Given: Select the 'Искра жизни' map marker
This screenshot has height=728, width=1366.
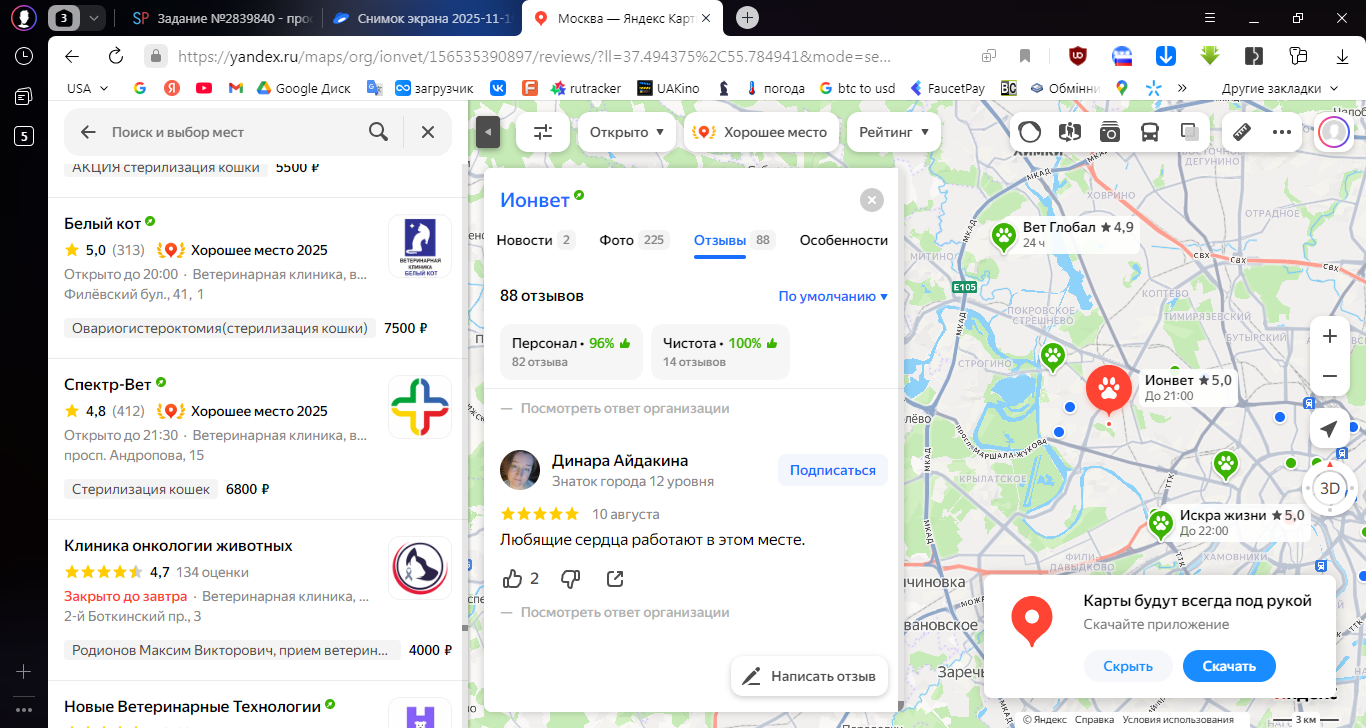Looking at the screenshot, I should [x=1160, y=523].
